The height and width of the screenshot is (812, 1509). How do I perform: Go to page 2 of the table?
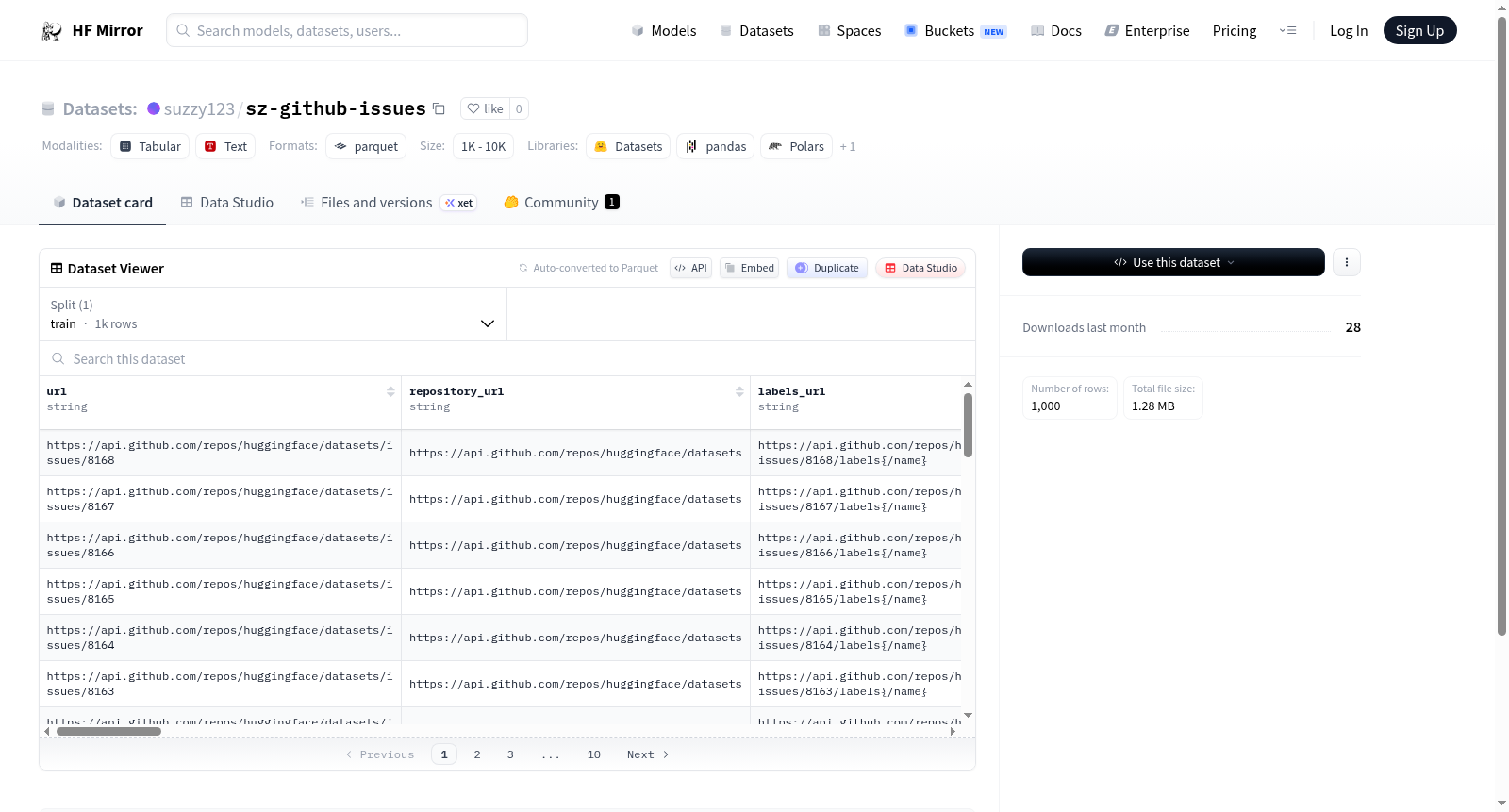[x=477, y=754]
